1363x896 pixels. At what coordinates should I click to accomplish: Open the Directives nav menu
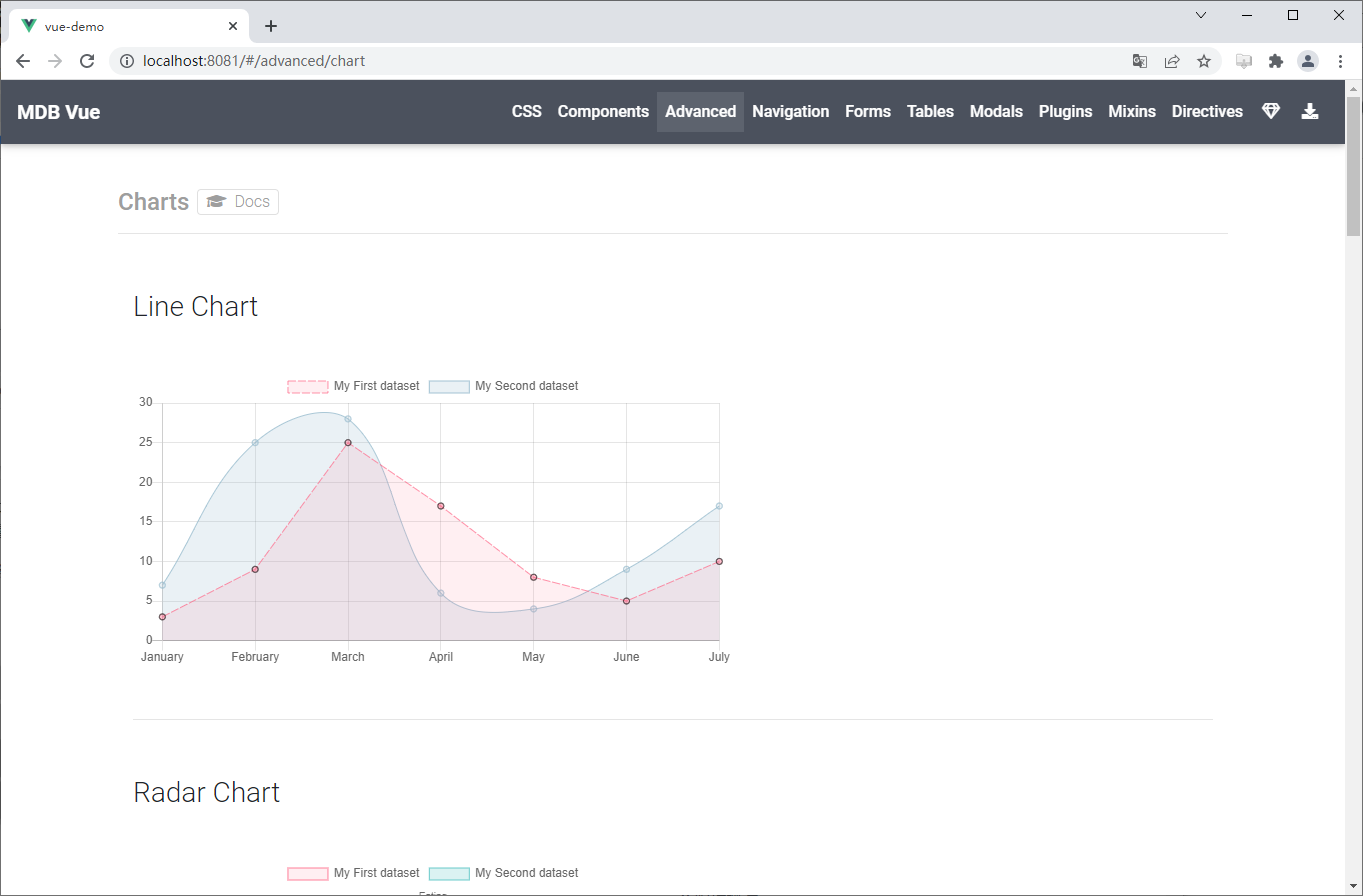click(x=1207, y=112)
